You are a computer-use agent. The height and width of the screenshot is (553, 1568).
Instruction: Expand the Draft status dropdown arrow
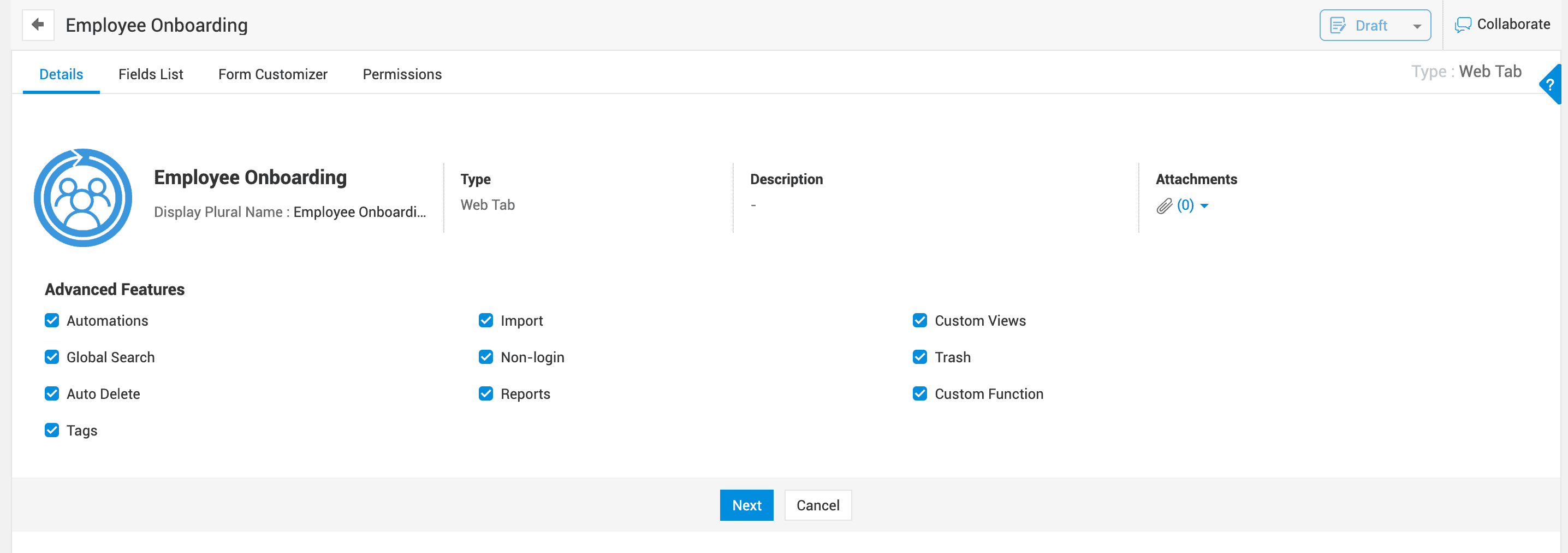click(1417, 26)
